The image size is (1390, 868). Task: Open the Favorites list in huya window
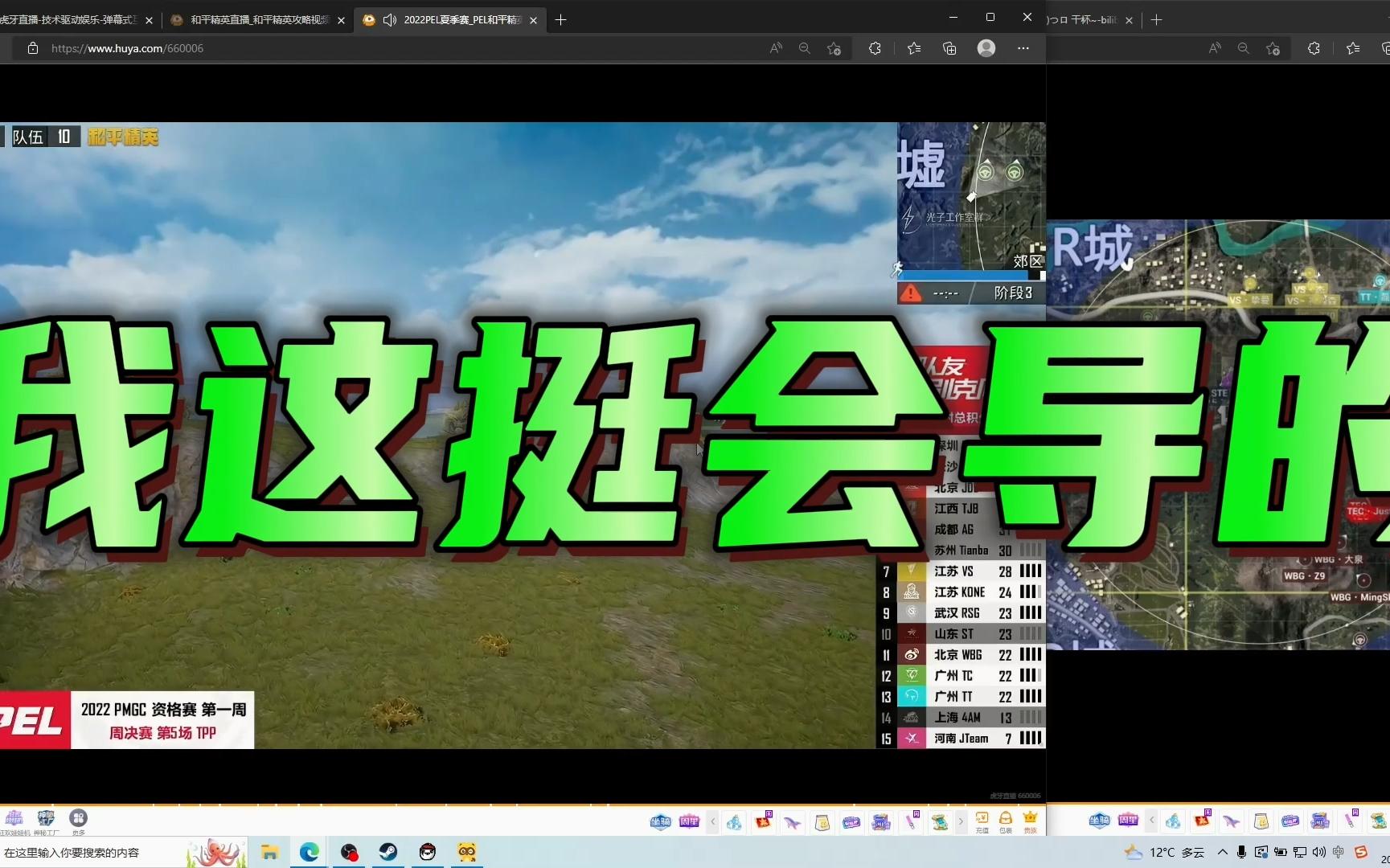[x=914, y=48]
